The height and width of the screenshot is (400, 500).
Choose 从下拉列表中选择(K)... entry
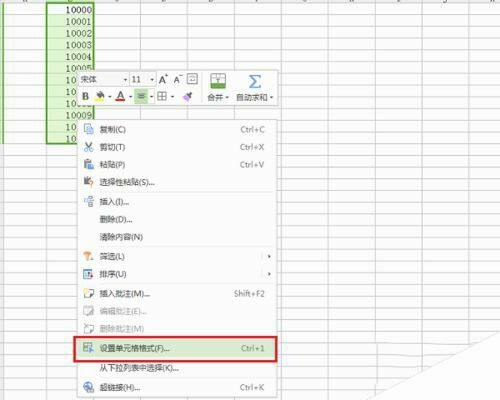[177, 368]
